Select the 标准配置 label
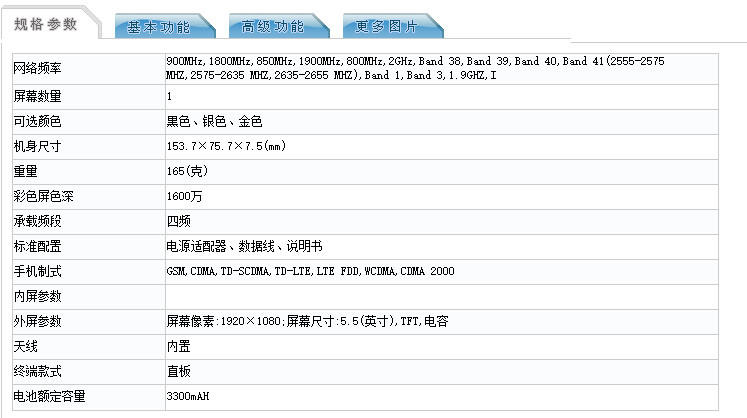 [x=38, y=246]
